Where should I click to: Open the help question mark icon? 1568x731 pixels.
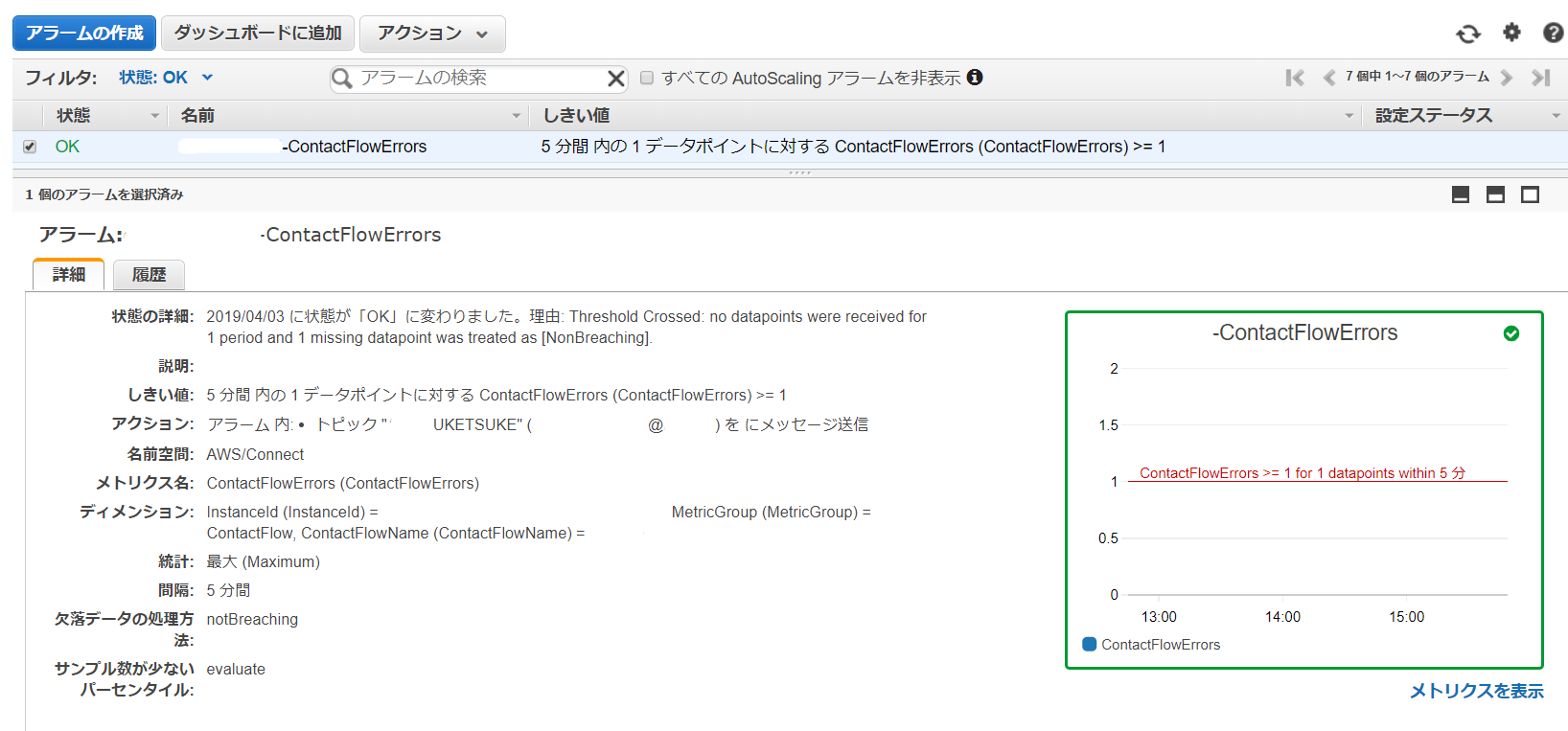point(1554,33)
